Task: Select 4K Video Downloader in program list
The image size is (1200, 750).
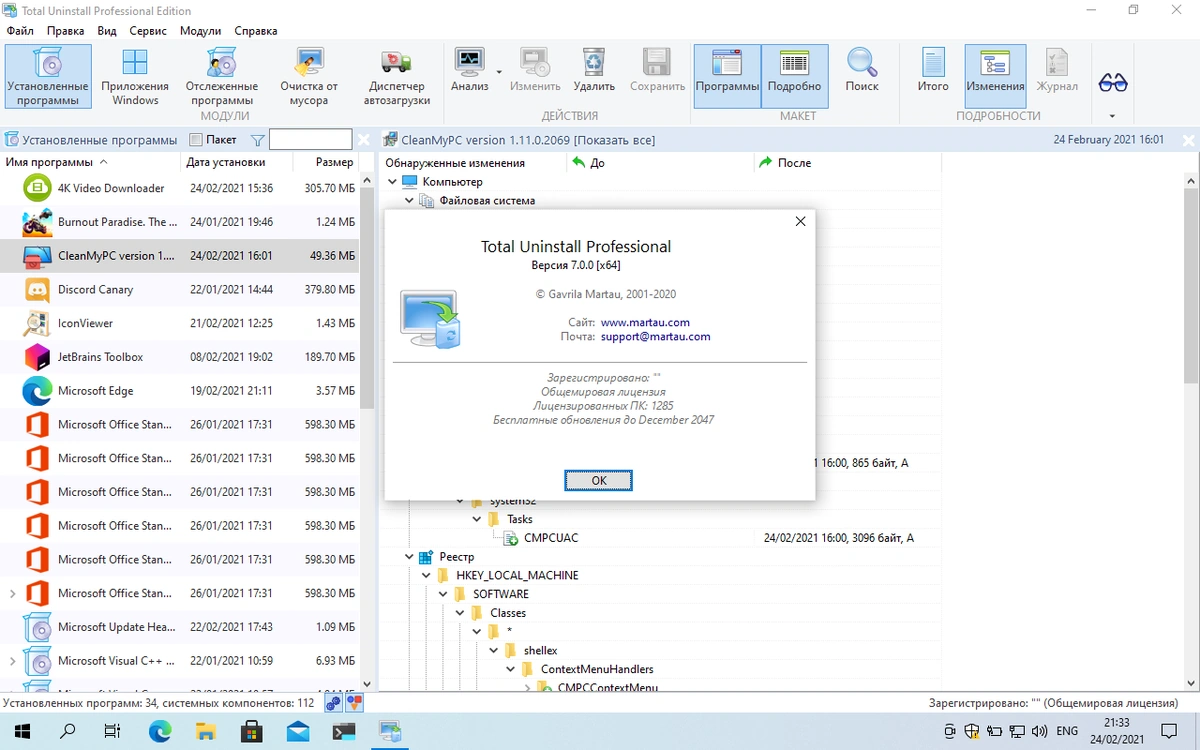Action: coord(180,188)
